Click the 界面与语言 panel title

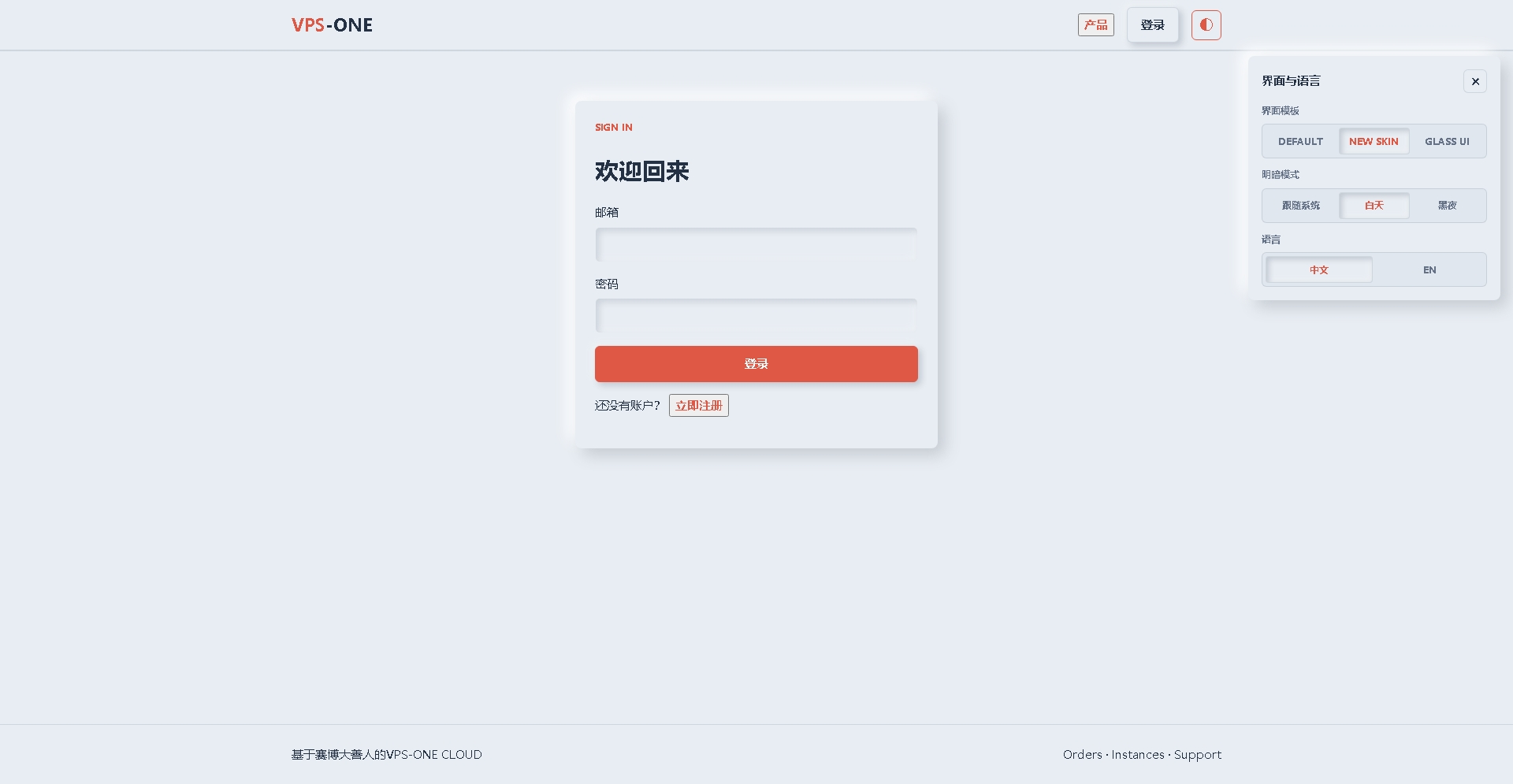pyautogui.click(x=1291, y=81)
